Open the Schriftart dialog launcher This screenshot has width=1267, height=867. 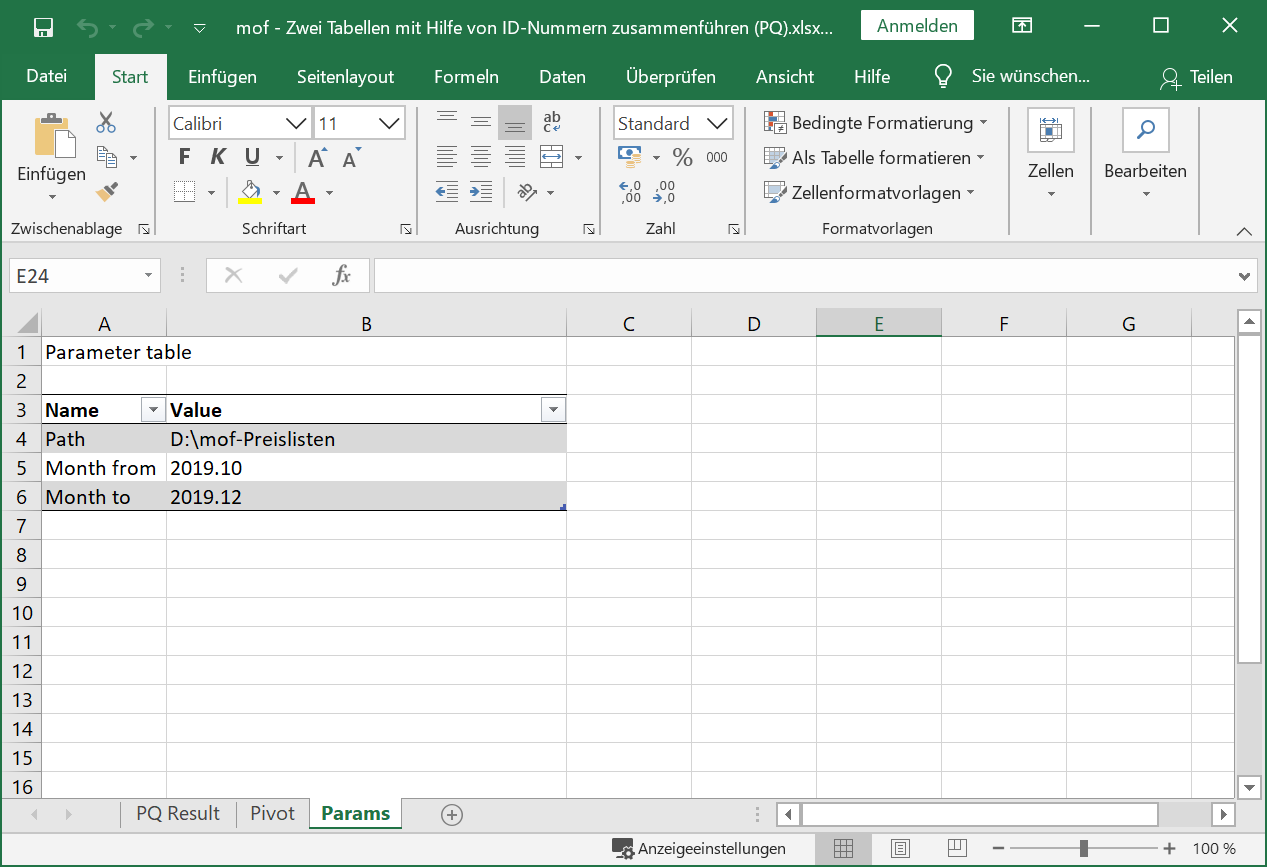click(x=406, y=229)
